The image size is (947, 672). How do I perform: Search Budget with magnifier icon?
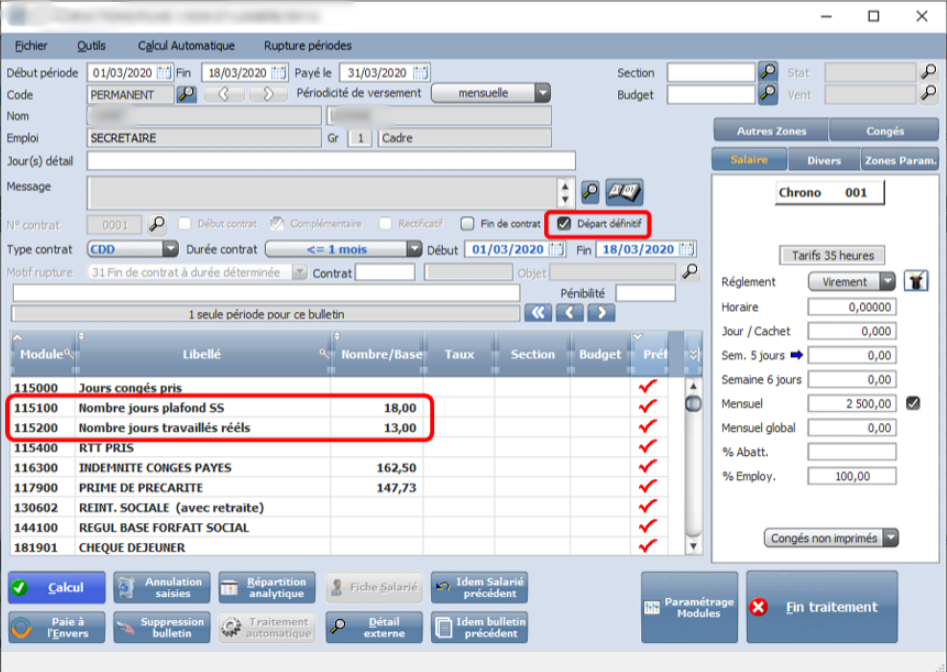pos(768,94)
